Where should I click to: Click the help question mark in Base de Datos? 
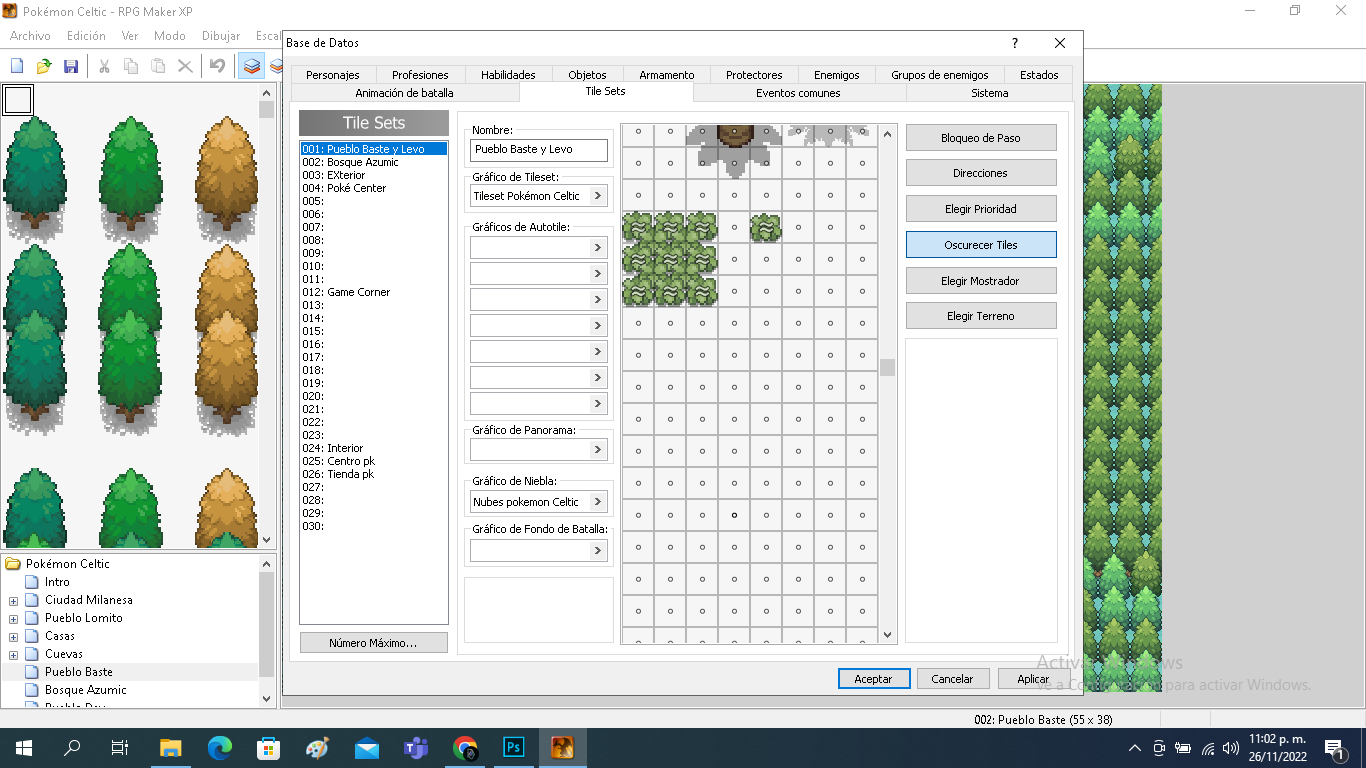click(x=1015, y=43)
